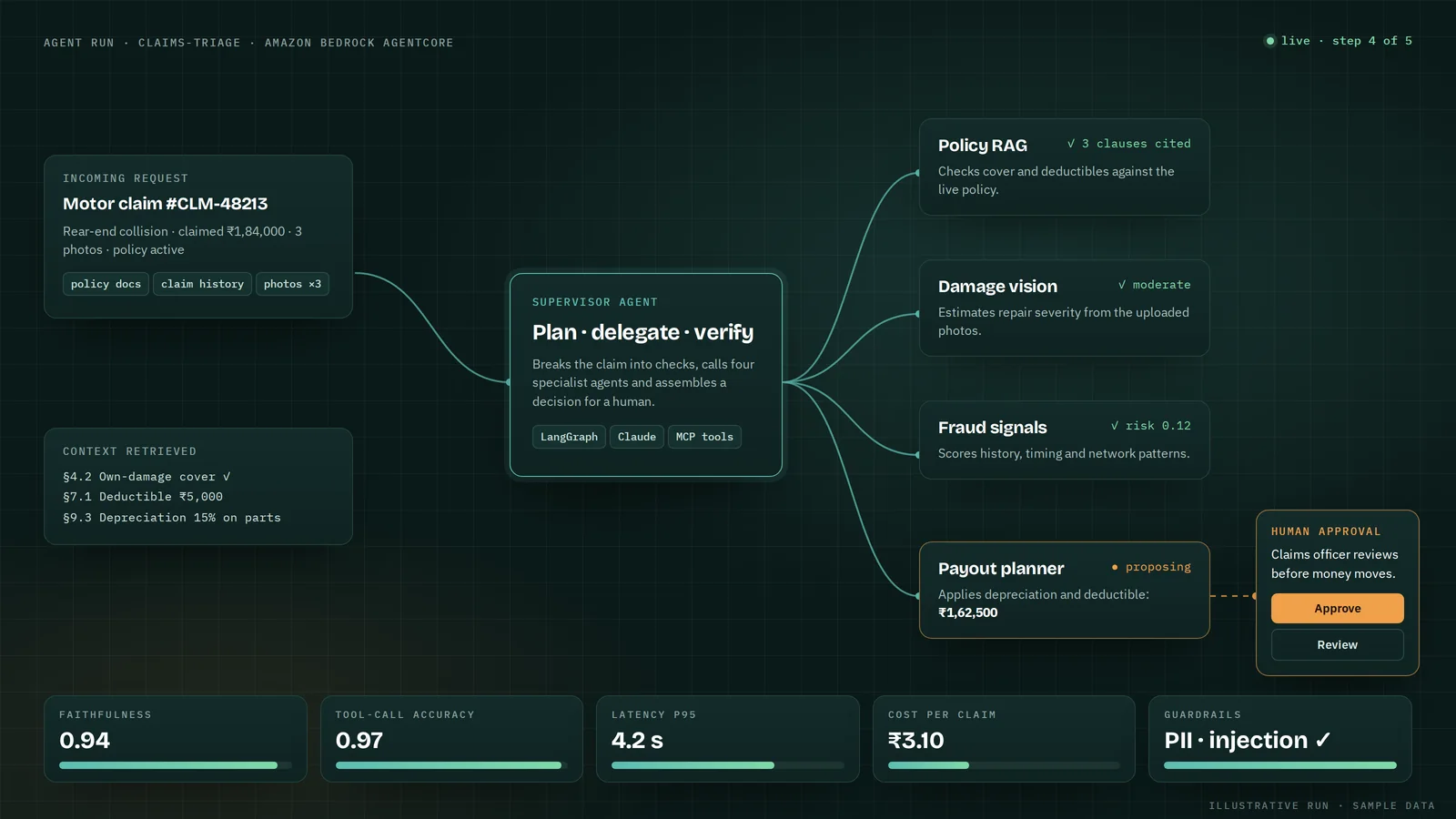Click the LangGraph chip
The width and height of the screenshot is (1456, 819).
[x=569, y=437]
